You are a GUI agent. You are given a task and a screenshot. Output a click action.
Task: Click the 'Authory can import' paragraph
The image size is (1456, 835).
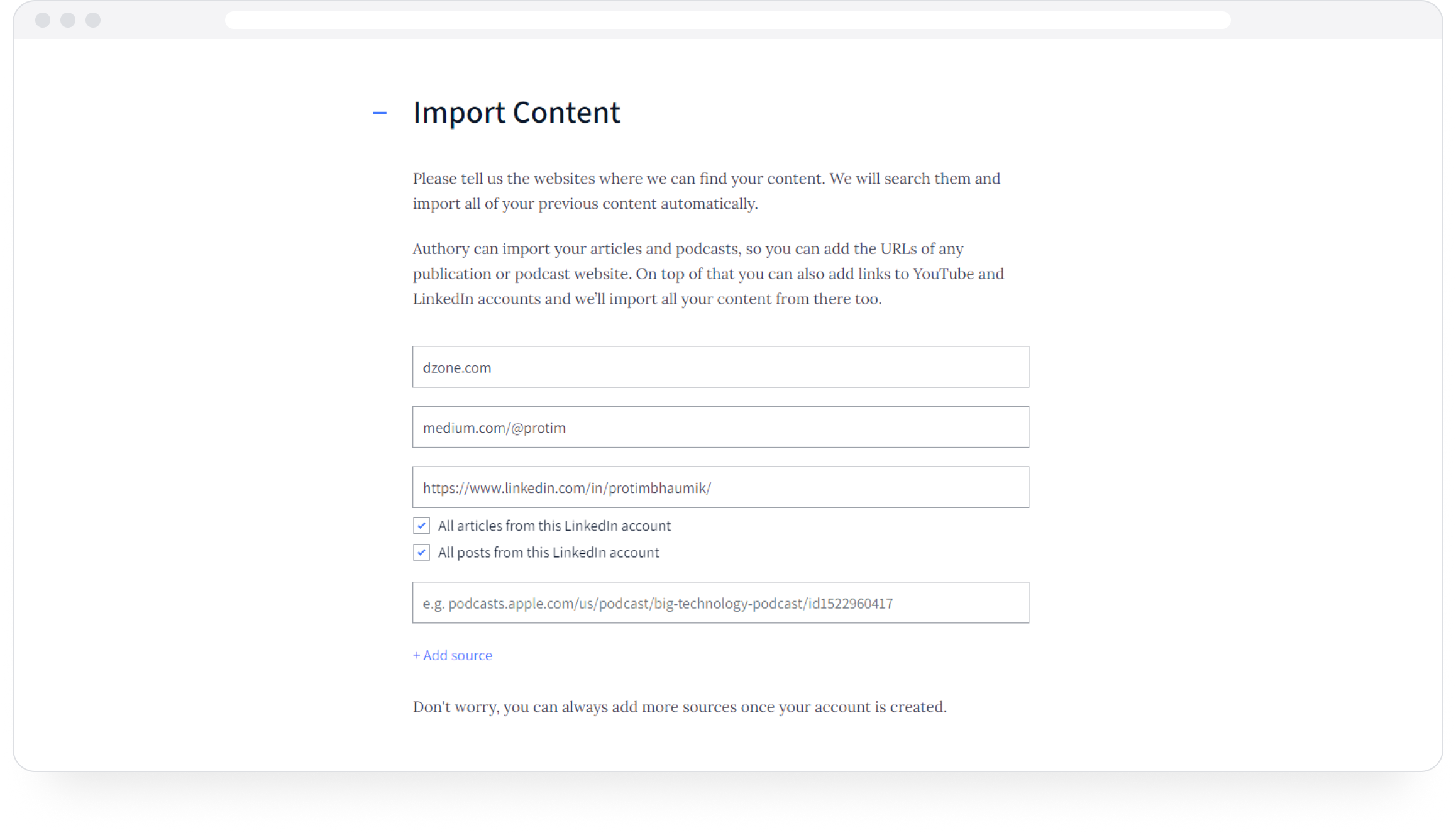coord(708,274)
